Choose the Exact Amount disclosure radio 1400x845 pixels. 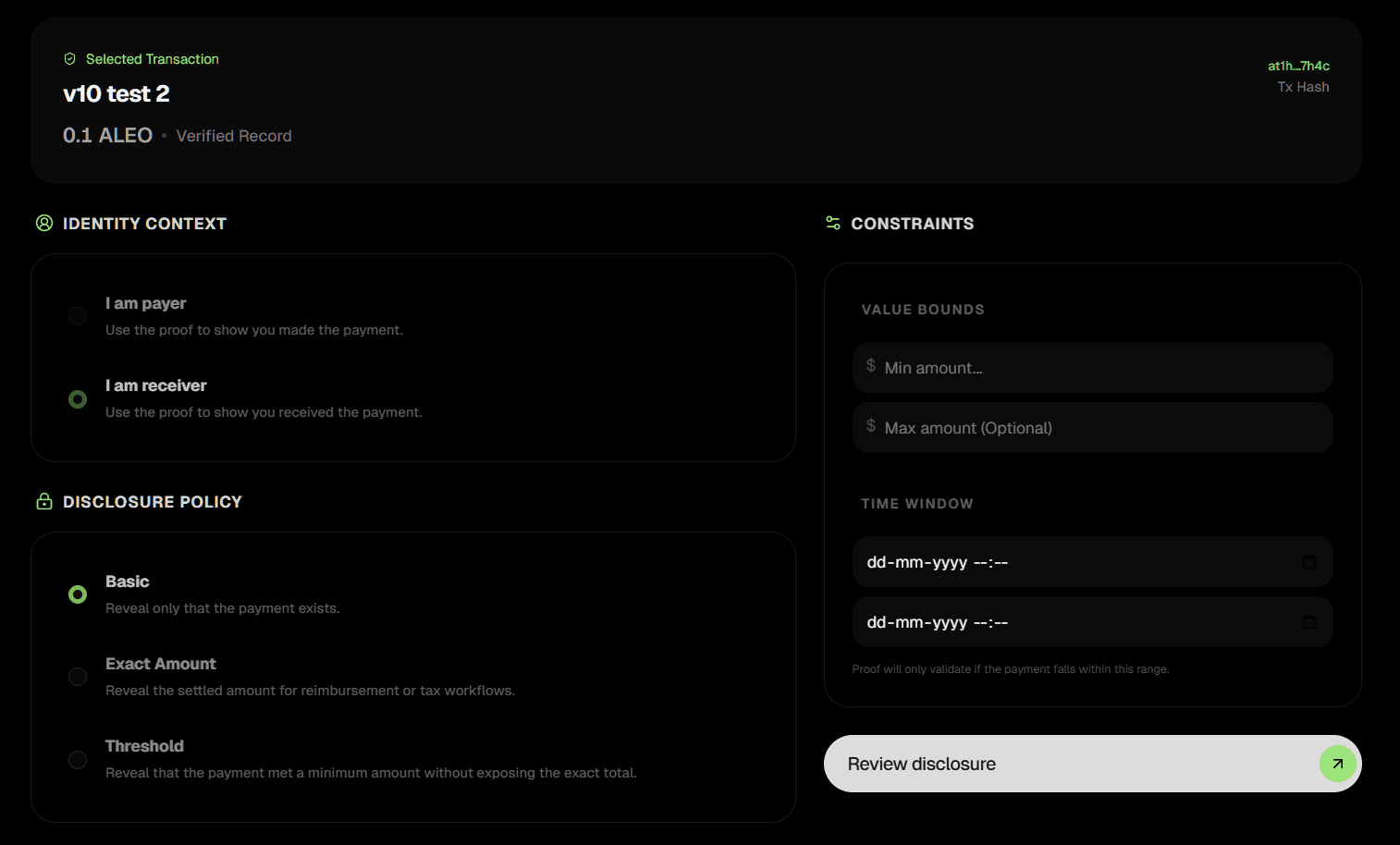pos(78,677)
